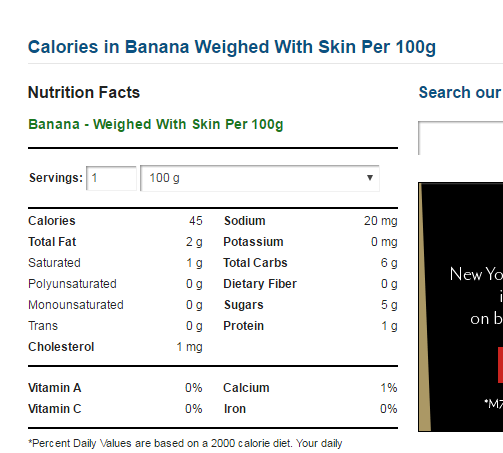Image resolution: width=503 pixels, height=453 pixels.
Task: Click the Servings quantity input field
Action: tap(111, 178)
